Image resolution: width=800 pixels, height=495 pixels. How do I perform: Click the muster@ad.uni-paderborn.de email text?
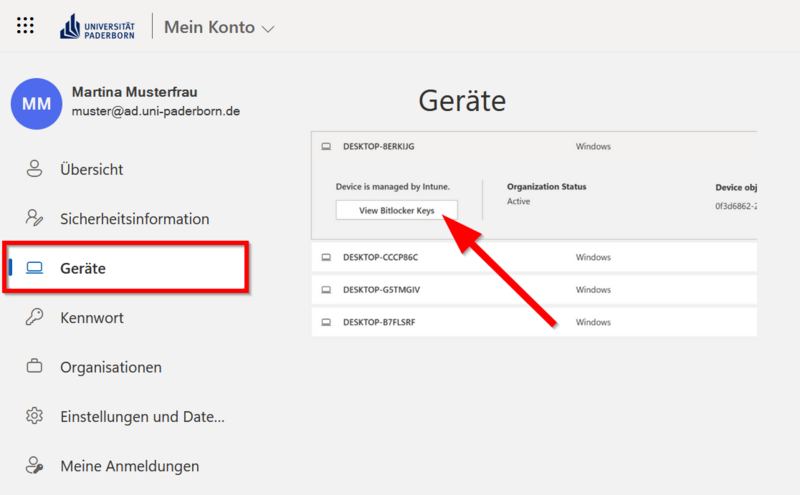[155, 112]
